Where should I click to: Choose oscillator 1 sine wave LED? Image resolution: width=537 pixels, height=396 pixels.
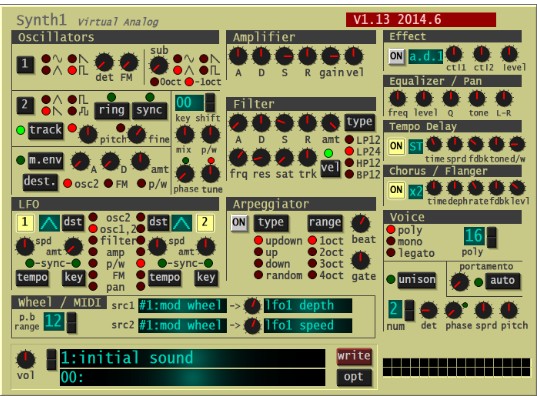pyautogui.click(x=46, y=59)
